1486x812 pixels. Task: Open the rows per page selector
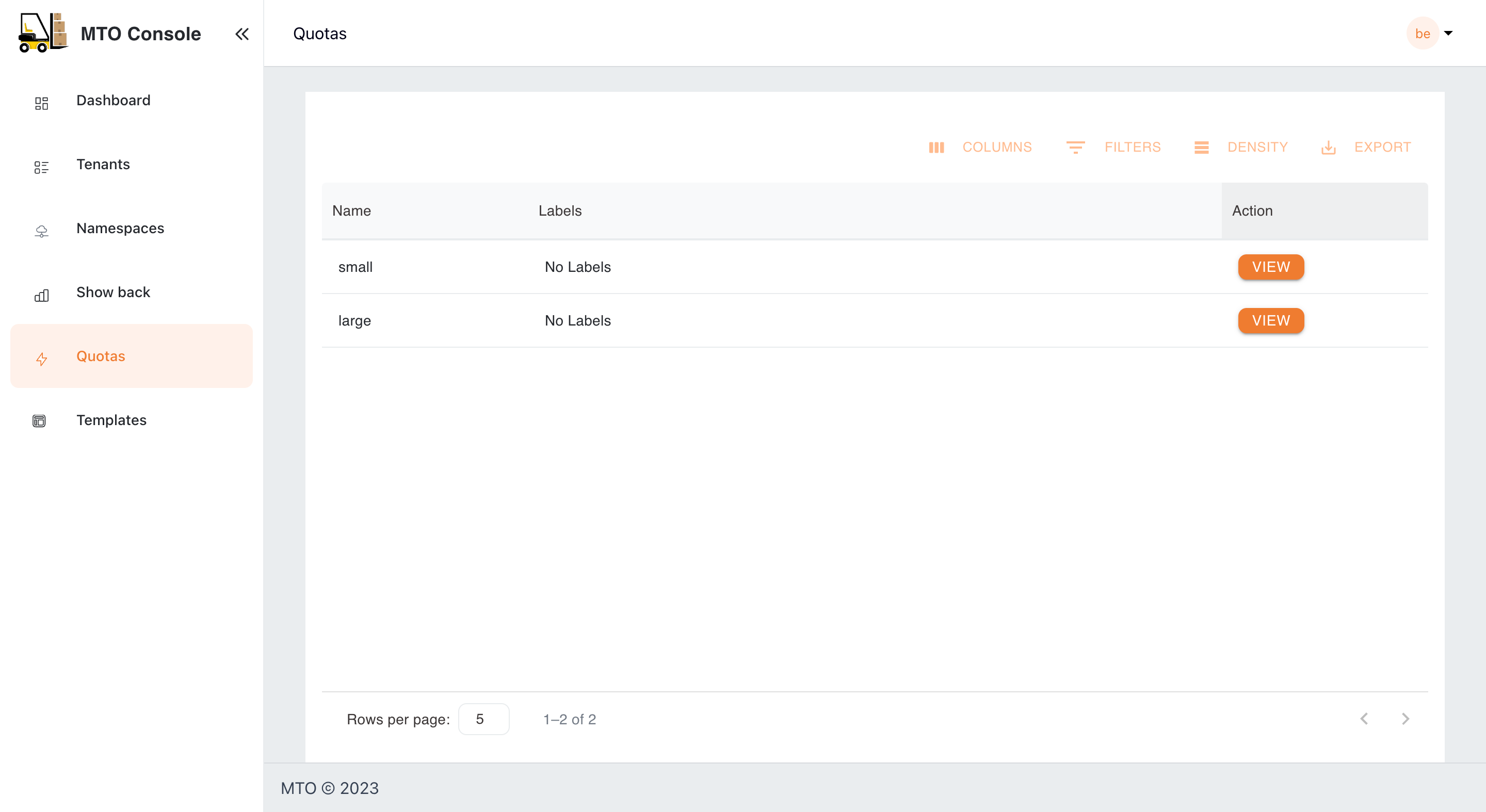click(x=483, y=719)
